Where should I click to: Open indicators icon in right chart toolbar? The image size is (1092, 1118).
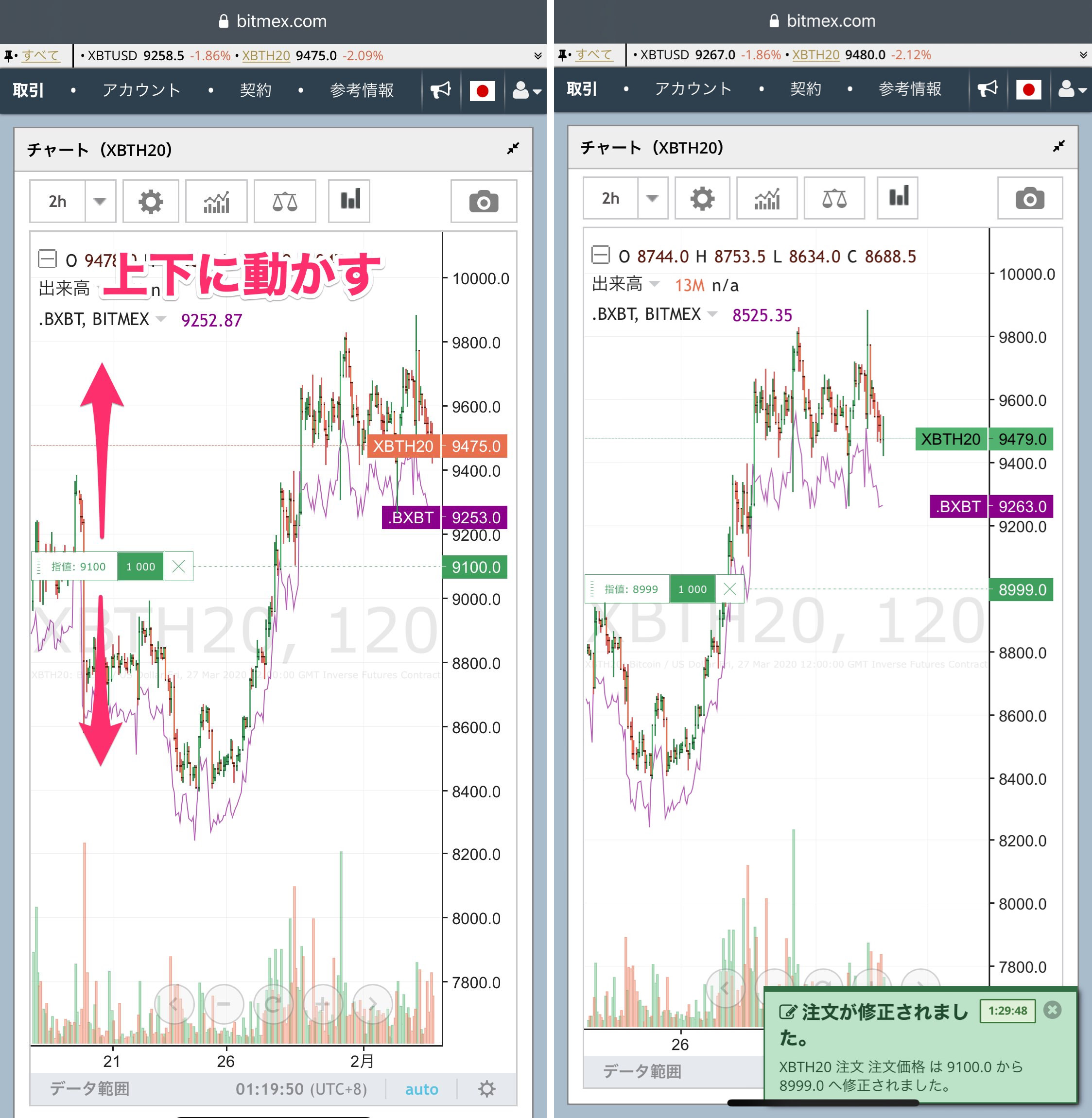coord(767,198)
